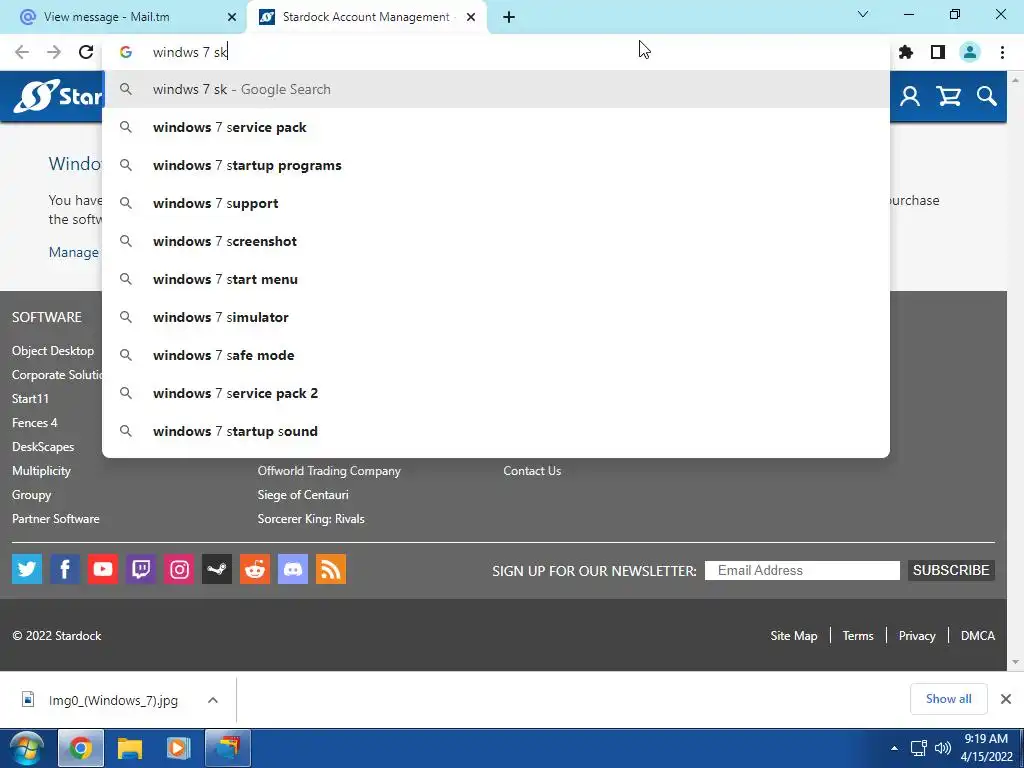Screen dimensions: 1024x768
Task: Open Sorcerer King: Rivals link
Action: pos(311,519)
